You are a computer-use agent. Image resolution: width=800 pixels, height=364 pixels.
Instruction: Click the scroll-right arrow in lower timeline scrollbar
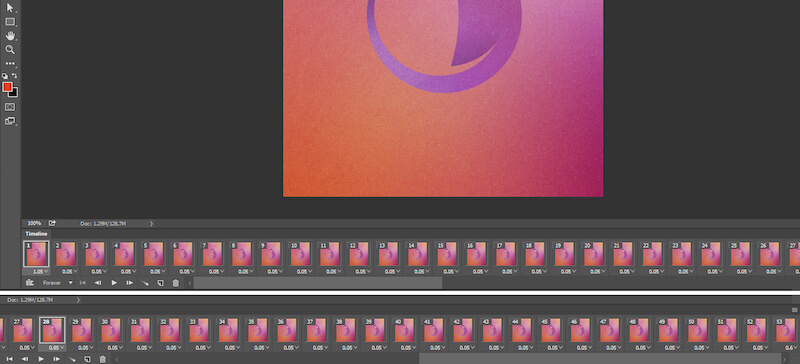pos(785,359)
